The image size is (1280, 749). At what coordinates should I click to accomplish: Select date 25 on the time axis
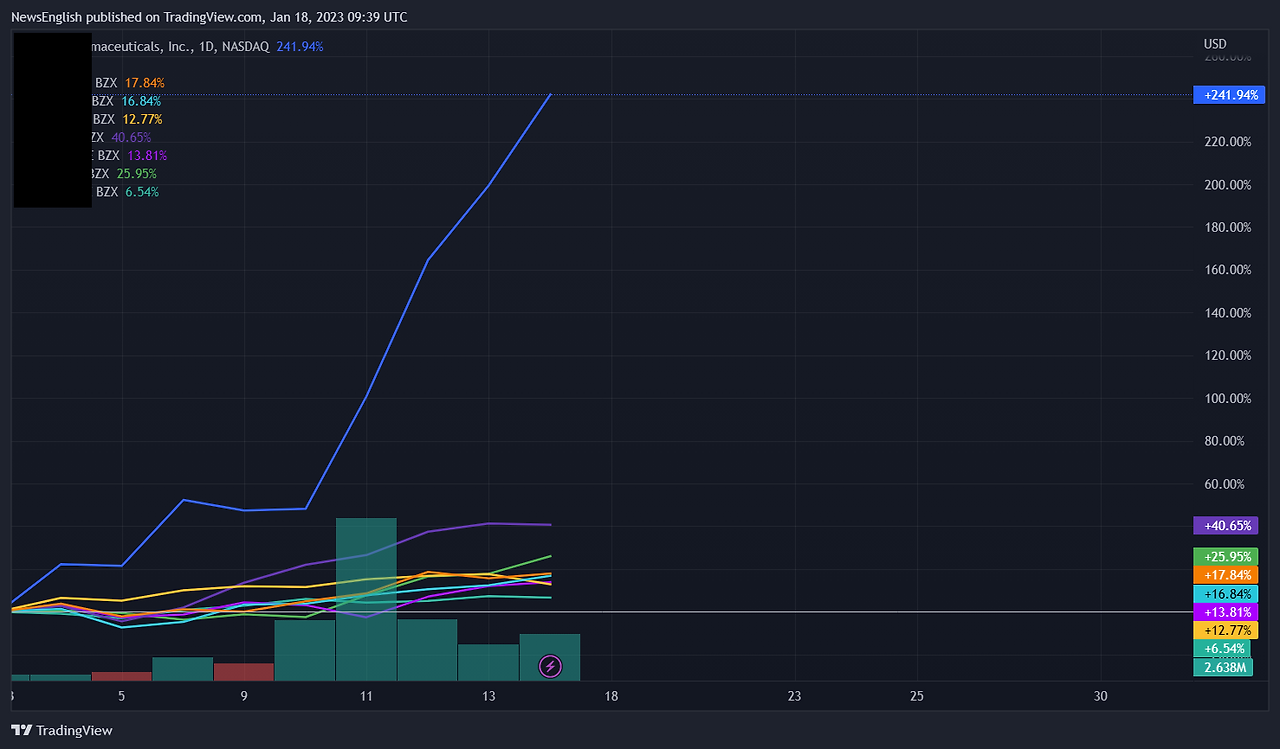pyautogui.click(x=916, y=696)
